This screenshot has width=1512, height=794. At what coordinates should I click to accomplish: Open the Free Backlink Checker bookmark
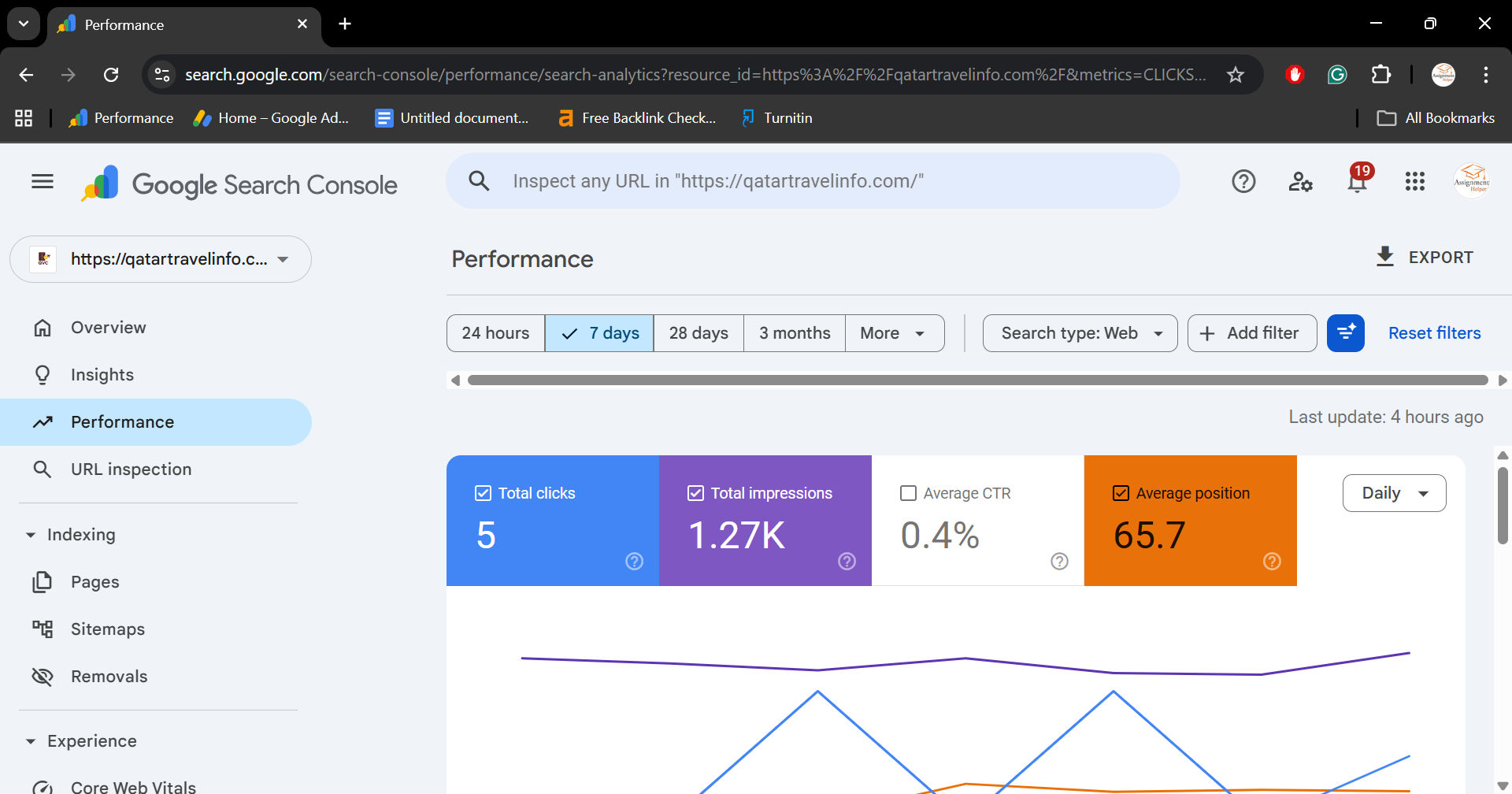tap(636, 118)
